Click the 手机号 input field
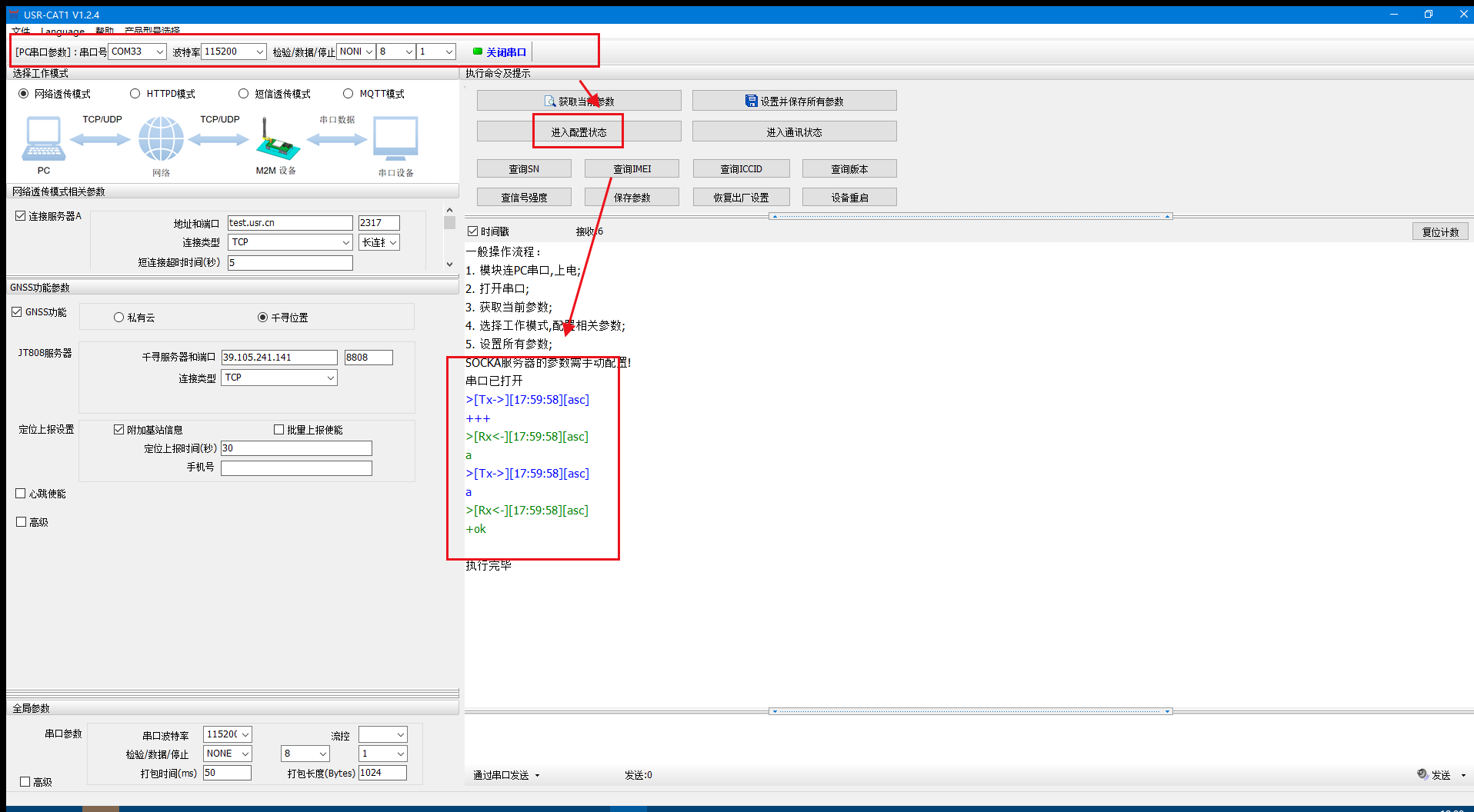 [x=296, y=468]
